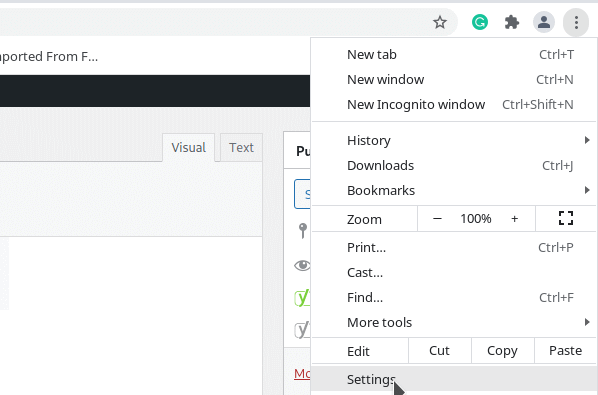Viewport: 598px width, 395px height.
Task: Enter fullscreen mode from Zoom row
Action: 566,218
